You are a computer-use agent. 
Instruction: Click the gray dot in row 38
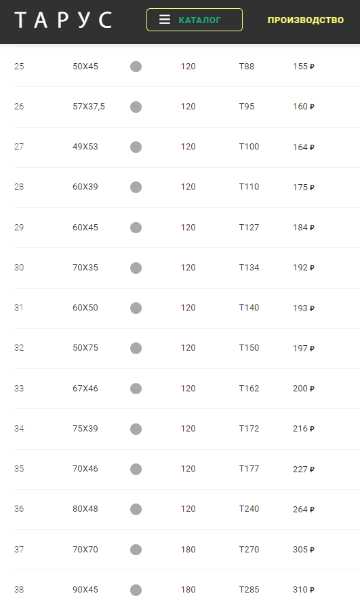click(x=136, y=590)
